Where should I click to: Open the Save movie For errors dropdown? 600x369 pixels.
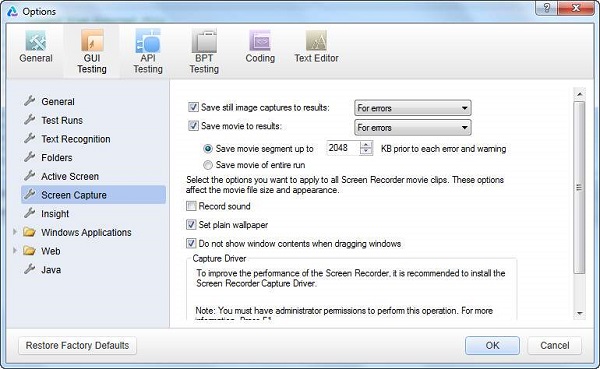point(412,127)
